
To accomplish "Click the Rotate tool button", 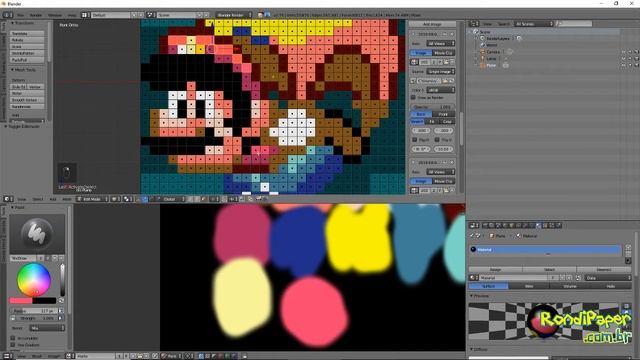I will [27, 40].
